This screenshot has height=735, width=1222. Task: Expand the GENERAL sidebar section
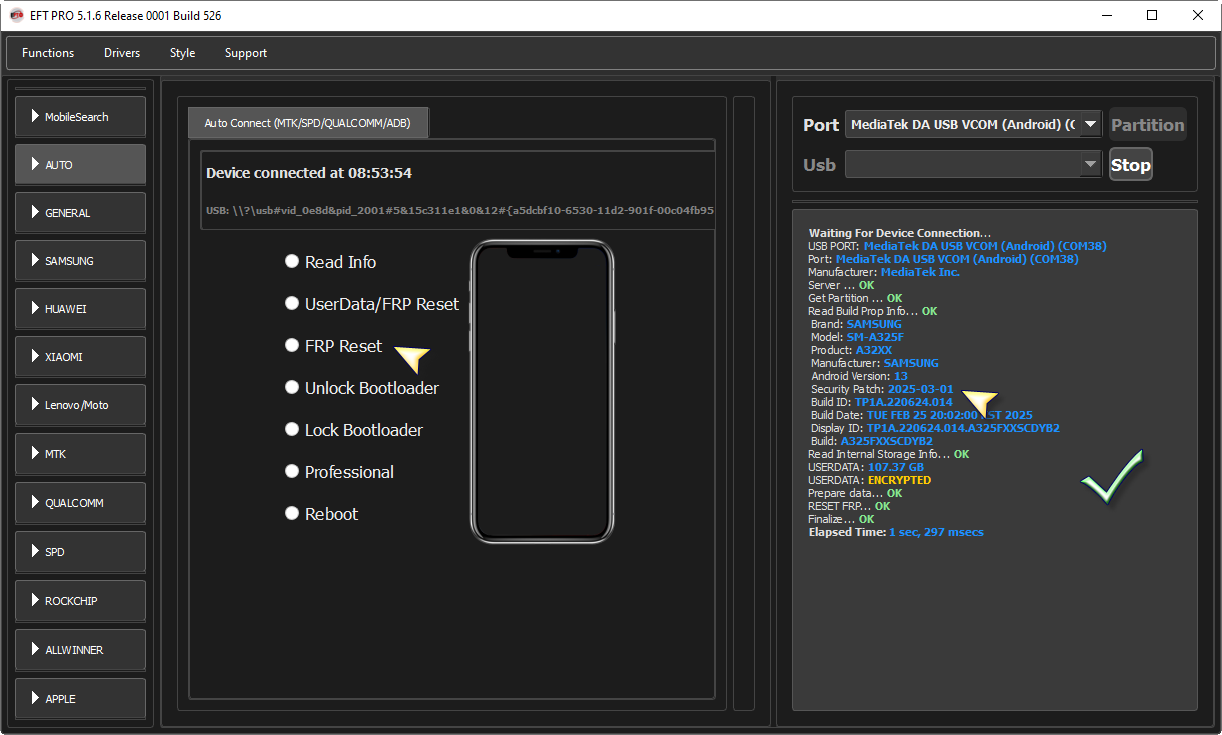pyautogui.click(x=81, y=213)
